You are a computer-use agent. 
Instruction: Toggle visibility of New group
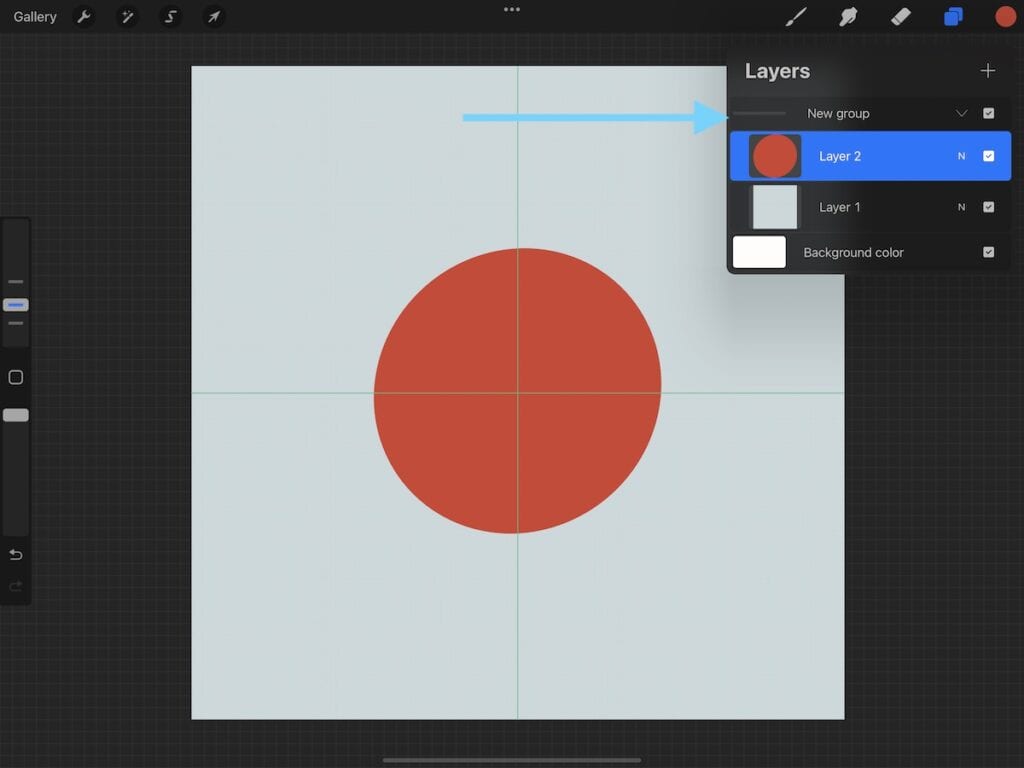(988, 114)
